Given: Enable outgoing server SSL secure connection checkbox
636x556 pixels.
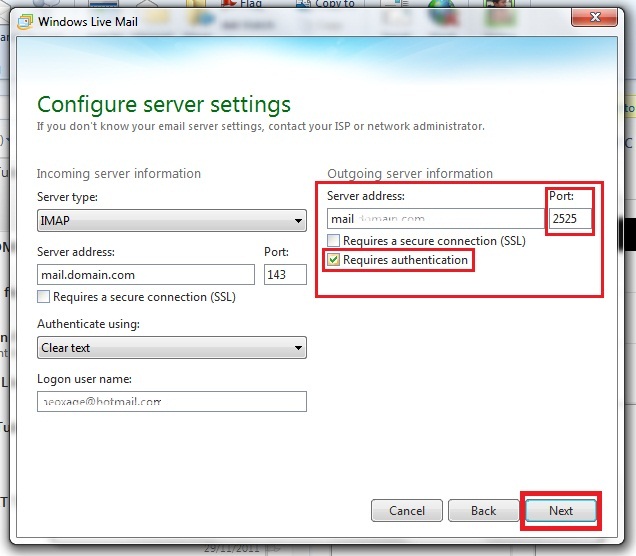Looking at the screenshot, I should (x=333, y=240).
